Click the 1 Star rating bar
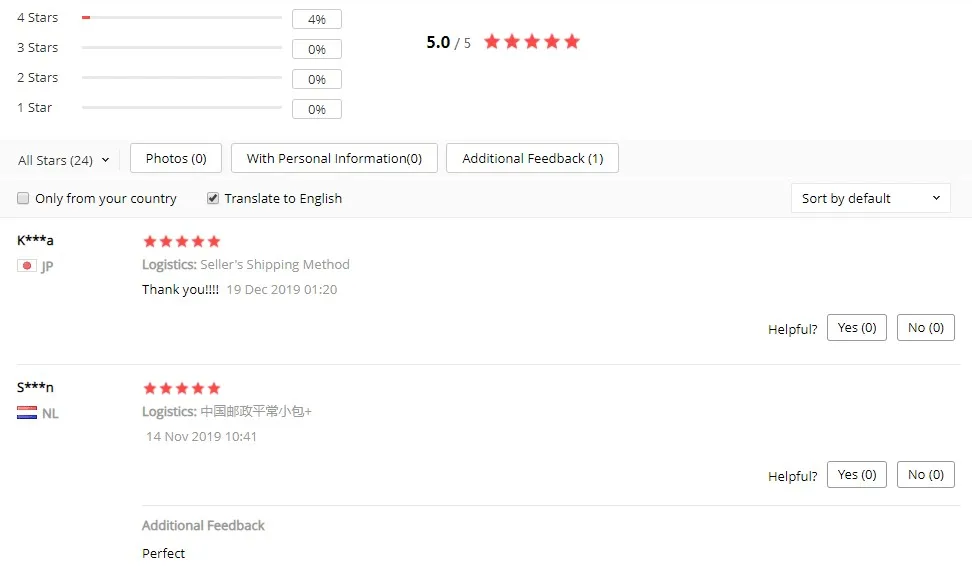 click(182, 107)
